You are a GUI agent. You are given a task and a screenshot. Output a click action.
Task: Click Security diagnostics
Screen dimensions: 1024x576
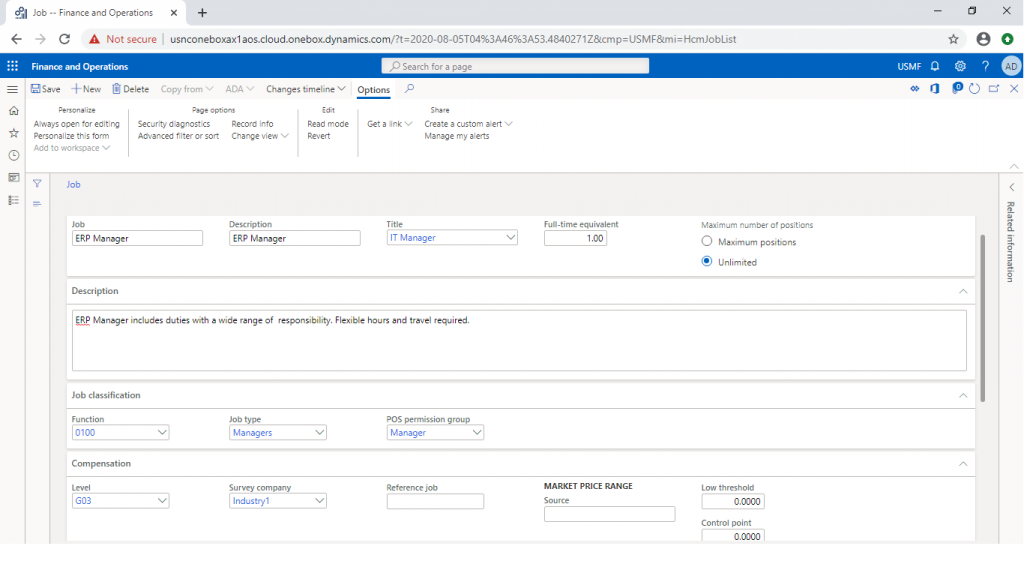coord(174,123)
